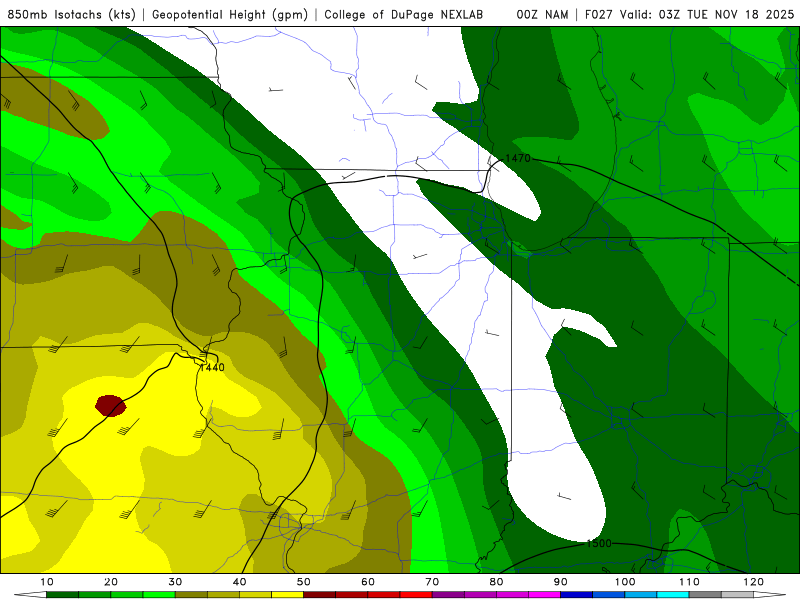Pick the light gray swatch ending at 120
This screenshot has width=800, height=600.
point(737,595)
